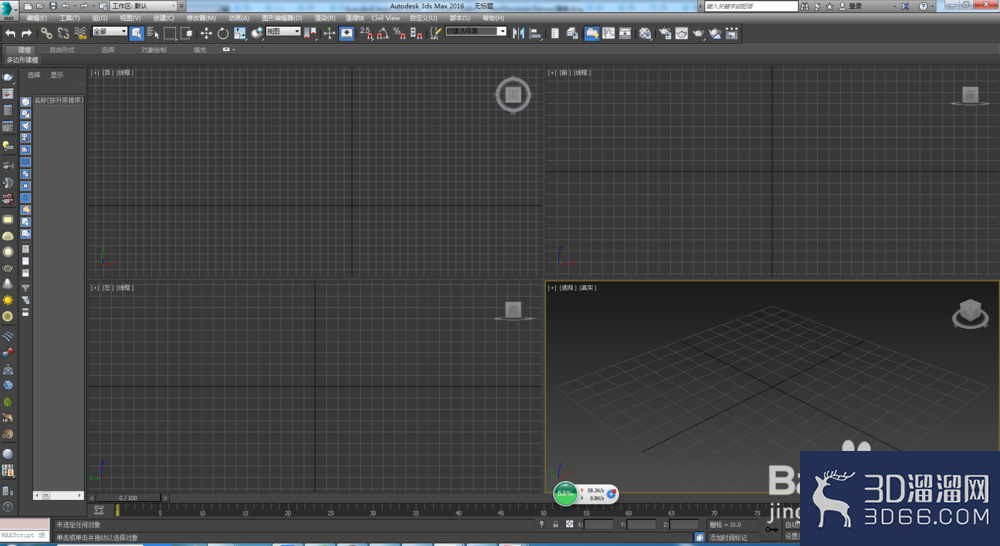1000x546 pixels.
Task: Activate the Select and Move tool
Action: 206,33
